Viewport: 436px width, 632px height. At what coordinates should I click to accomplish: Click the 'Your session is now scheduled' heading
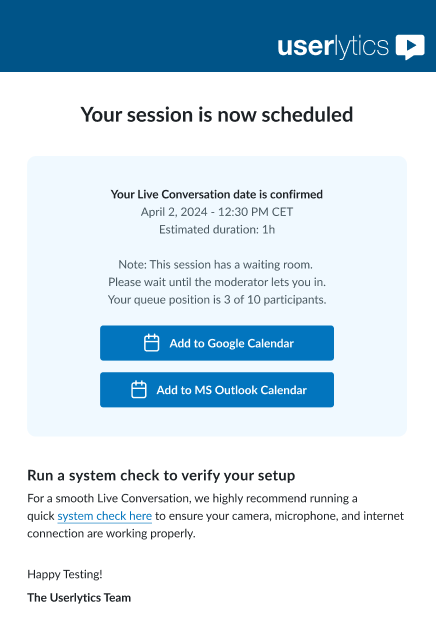coord(217,115)
